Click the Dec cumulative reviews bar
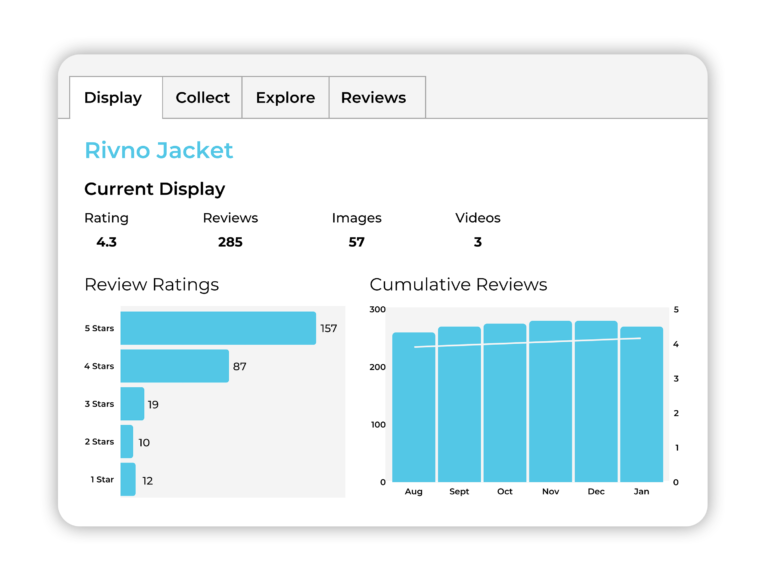The width and height of the screenshot is (768, 586). (x=596, y=405)
